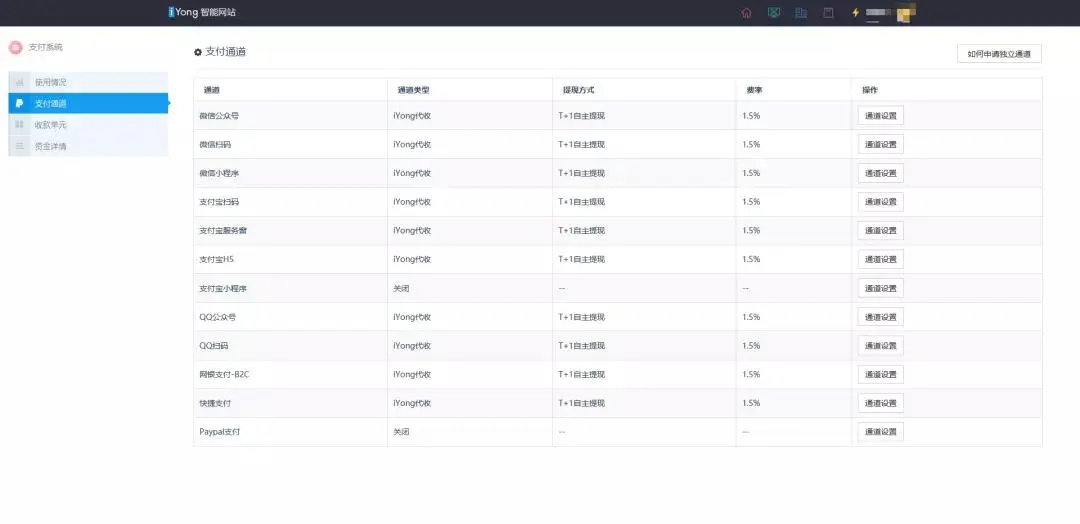Click the gray page icon in top bar
Image resolution: width=1080 pixels, height=524 pixels.
pyautogui.click(x=827, y=13)
